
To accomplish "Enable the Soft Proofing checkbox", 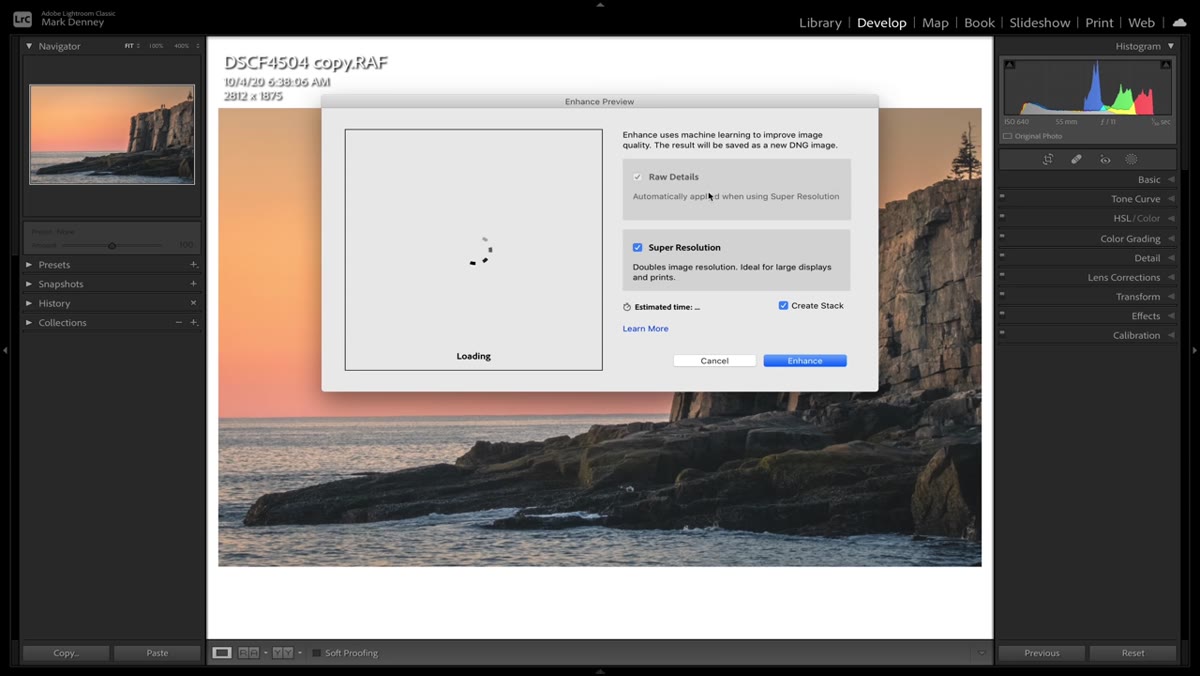I will 316,653.
